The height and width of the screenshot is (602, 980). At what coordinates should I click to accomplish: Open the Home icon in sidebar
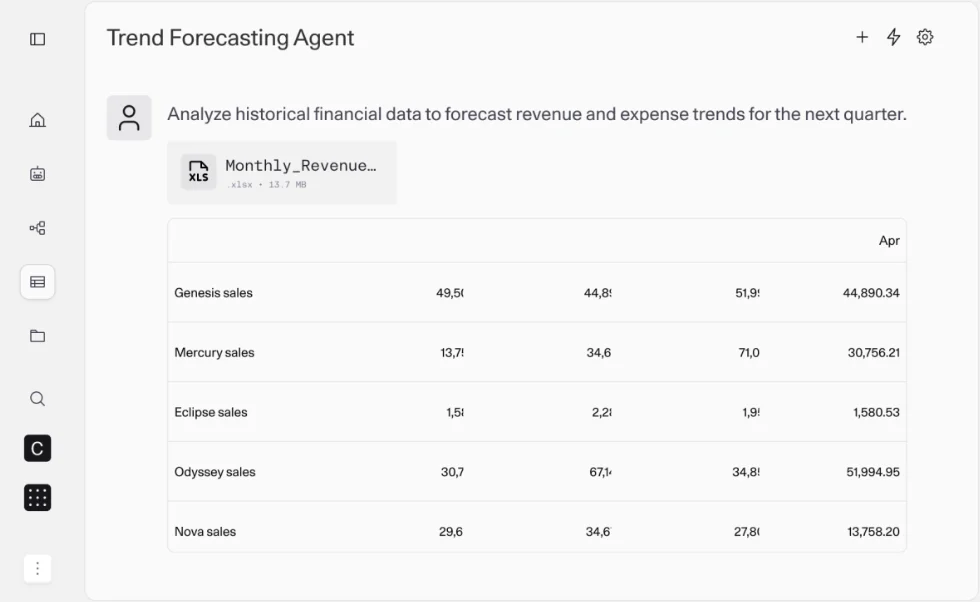click(x=38, y=120)
